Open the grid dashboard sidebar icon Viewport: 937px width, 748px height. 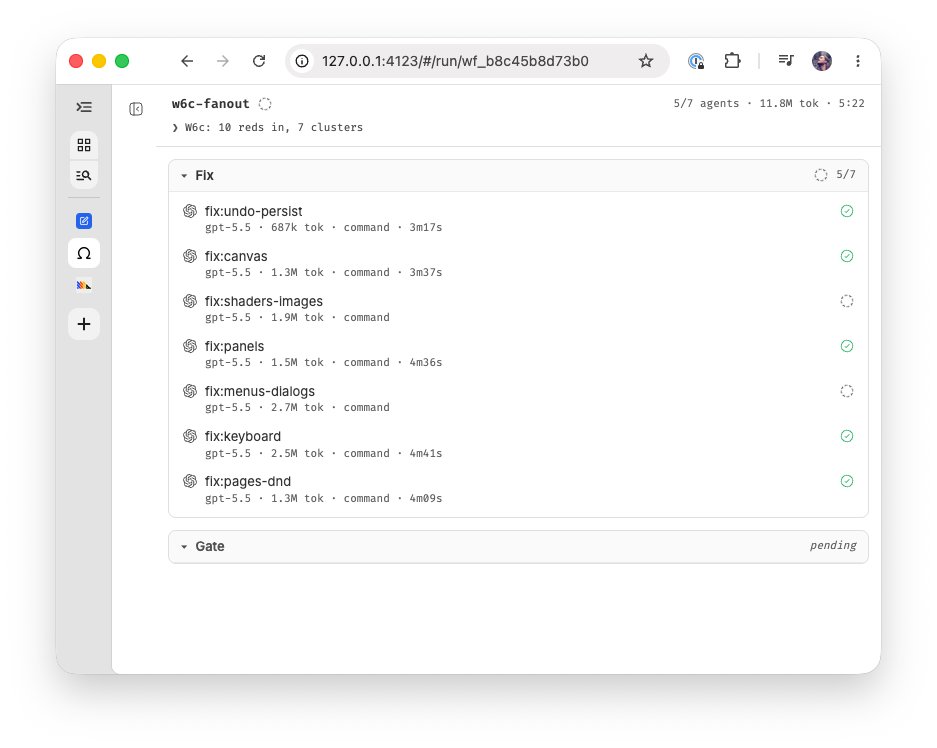pyautogui.click(x=84, y=145)
